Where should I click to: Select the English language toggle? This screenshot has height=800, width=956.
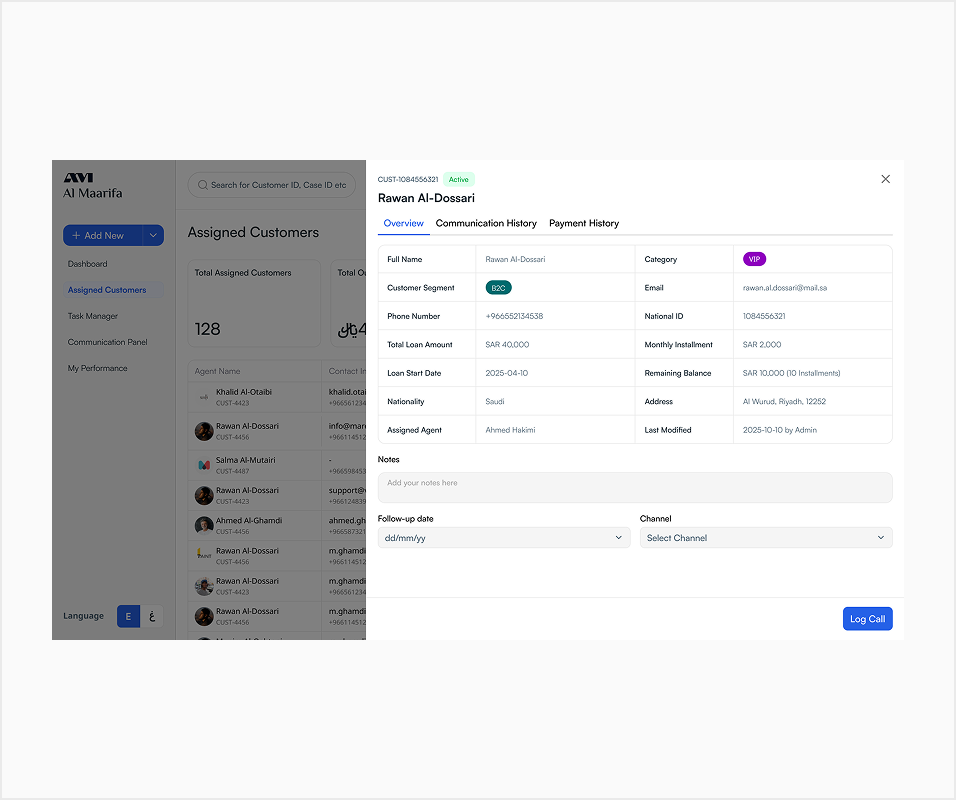click(x=128, y=616)
